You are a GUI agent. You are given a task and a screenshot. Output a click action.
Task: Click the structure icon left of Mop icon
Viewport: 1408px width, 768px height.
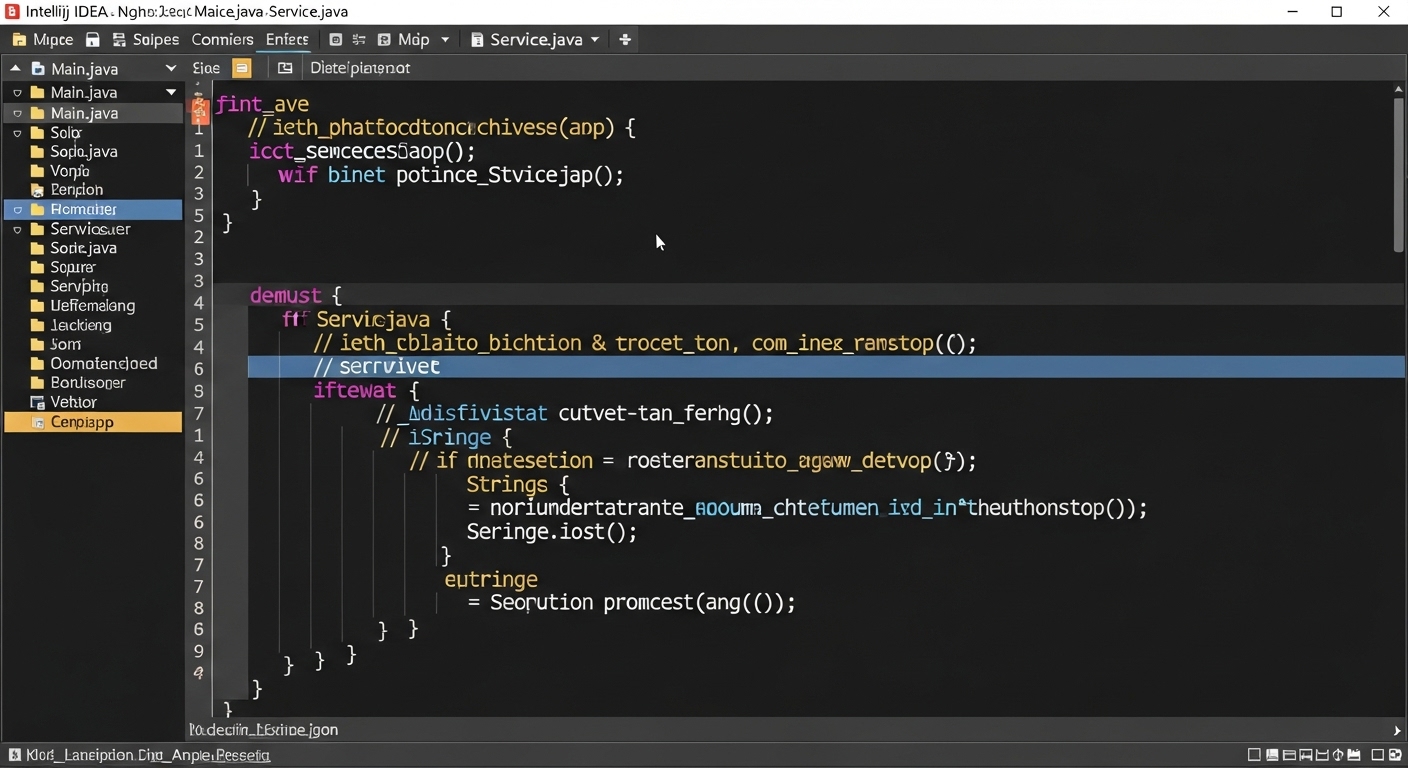359,40
